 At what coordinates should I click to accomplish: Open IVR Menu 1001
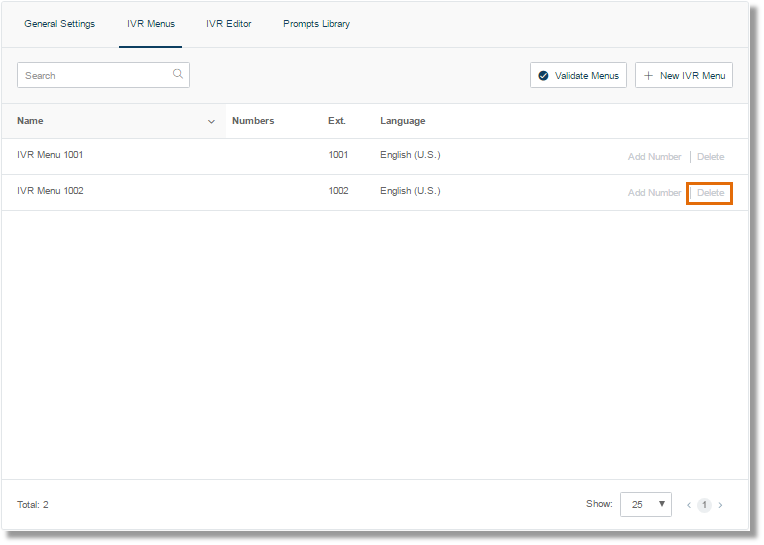pyautogui.click(x=50, y=155)
